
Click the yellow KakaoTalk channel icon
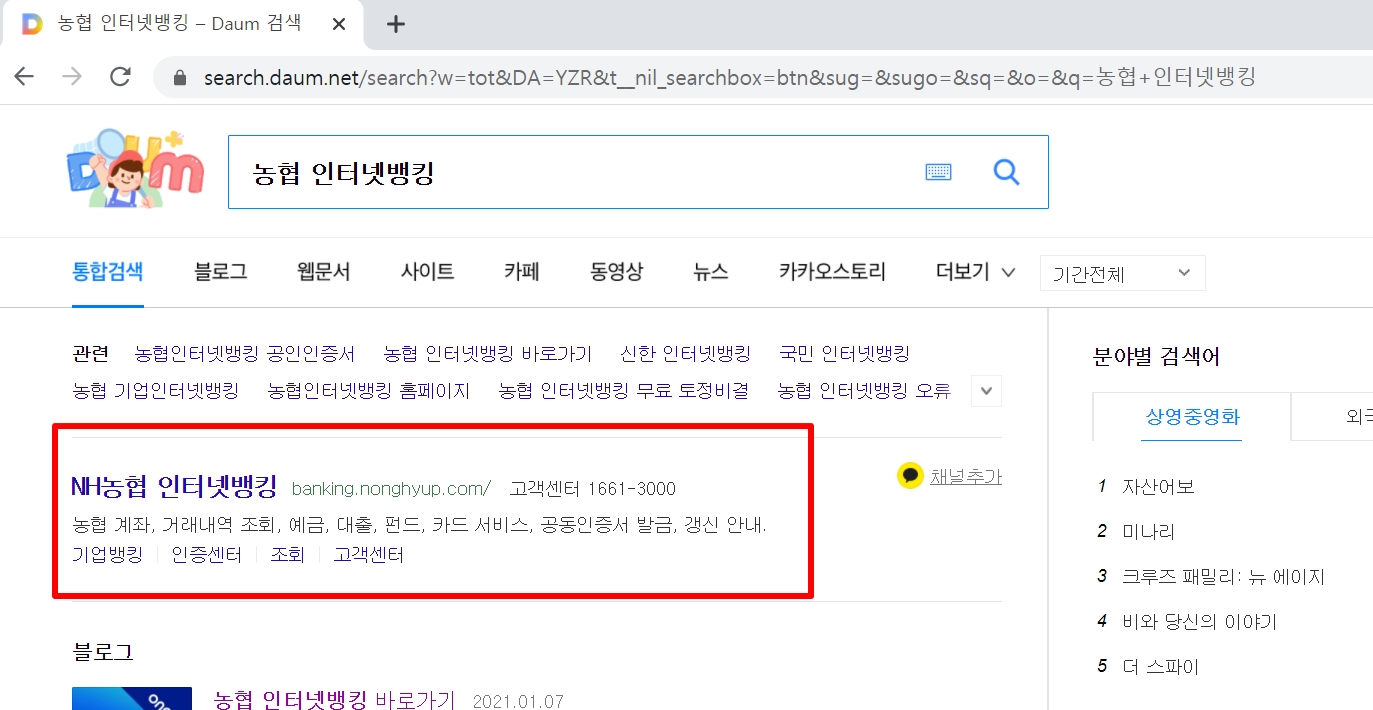click(x=910, y=476)
